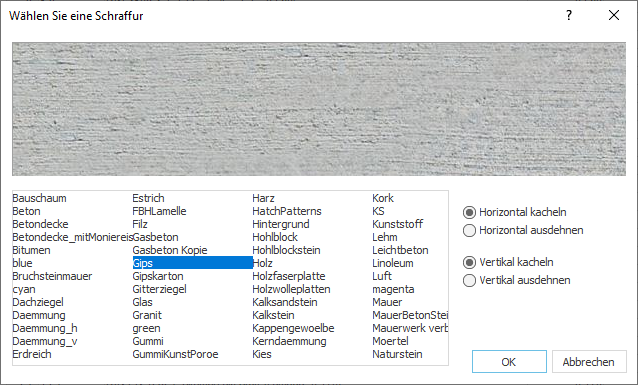Select Daemmung_v entry
This screenshot has width=638, height=385.
(45, 341)
